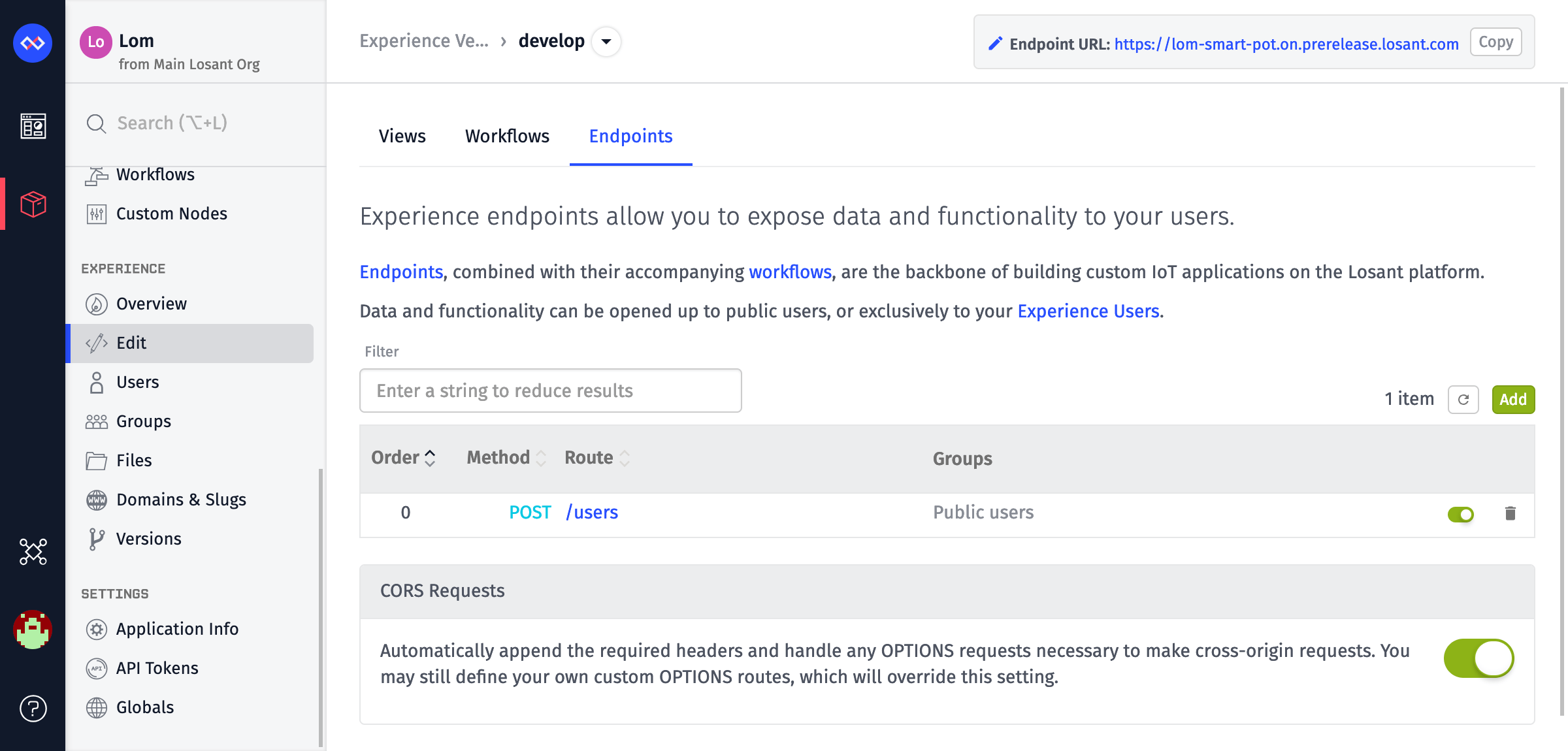The height and width of the screenshot is (751, 1568).
Task: Open the help question mark icon
Action: pyautogui.click(x=33, y=709)
